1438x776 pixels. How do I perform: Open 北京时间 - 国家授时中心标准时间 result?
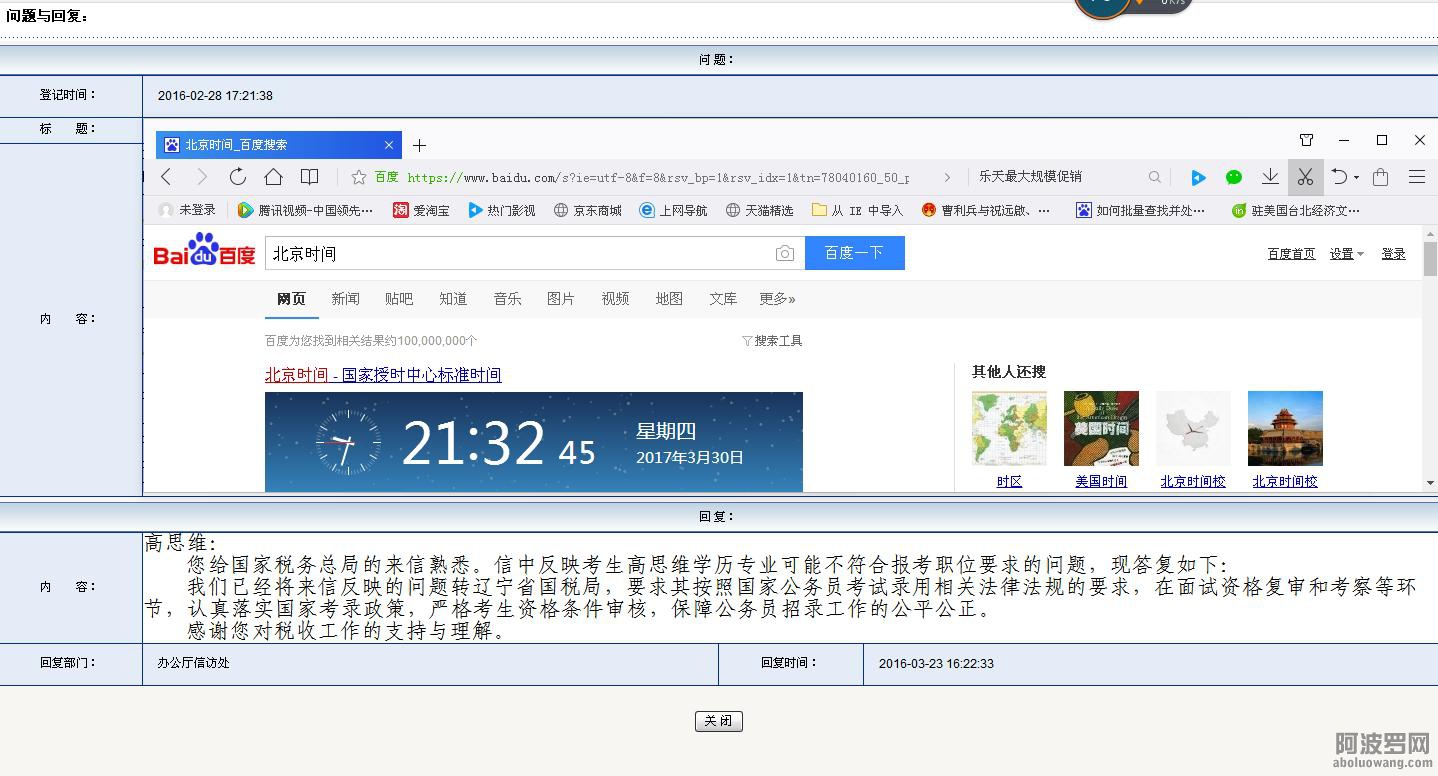pos(383,375)
